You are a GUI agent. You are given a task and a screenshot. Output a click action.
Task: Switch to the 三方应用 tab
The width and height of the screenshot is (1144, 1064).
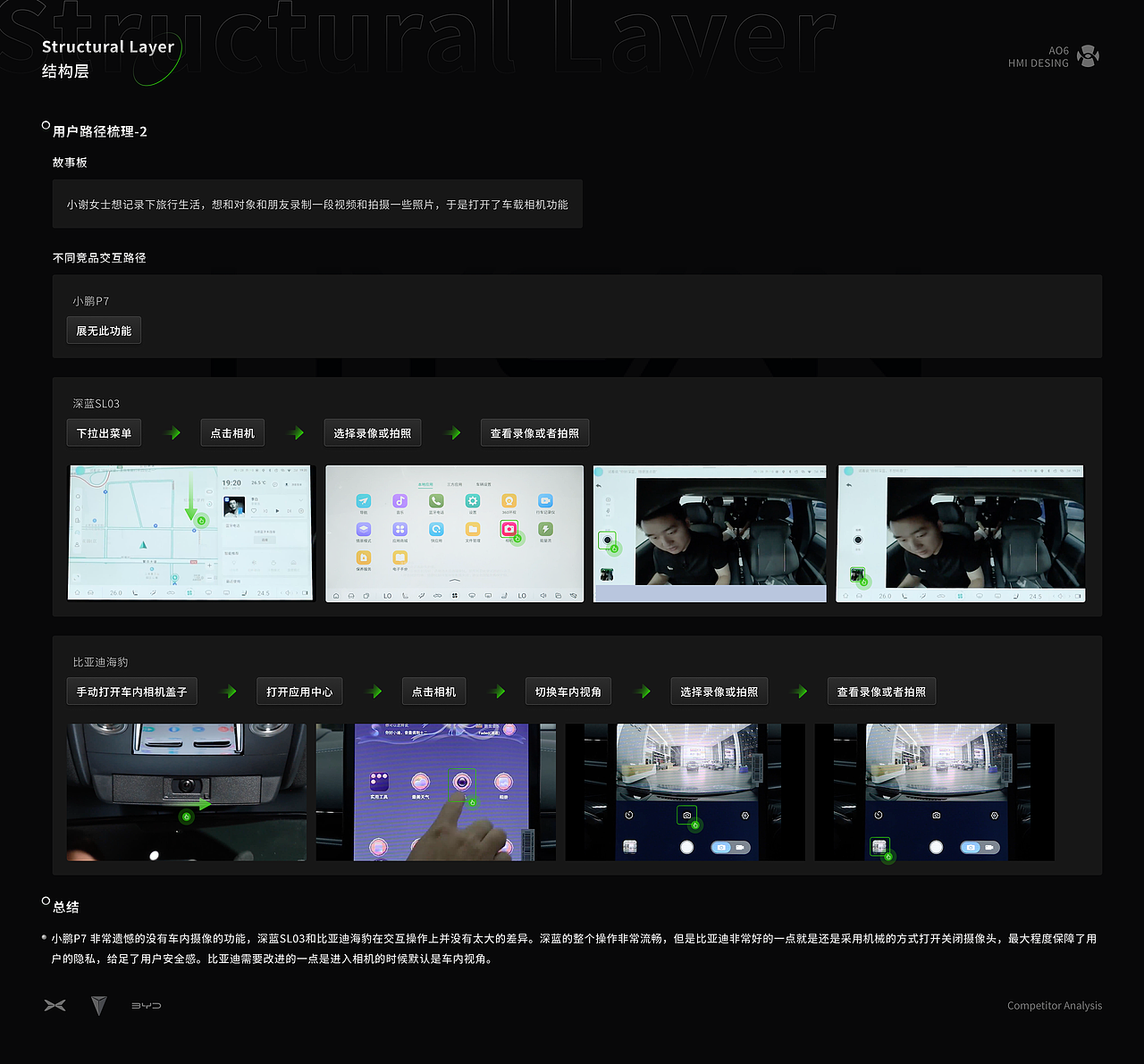[454, 484]
